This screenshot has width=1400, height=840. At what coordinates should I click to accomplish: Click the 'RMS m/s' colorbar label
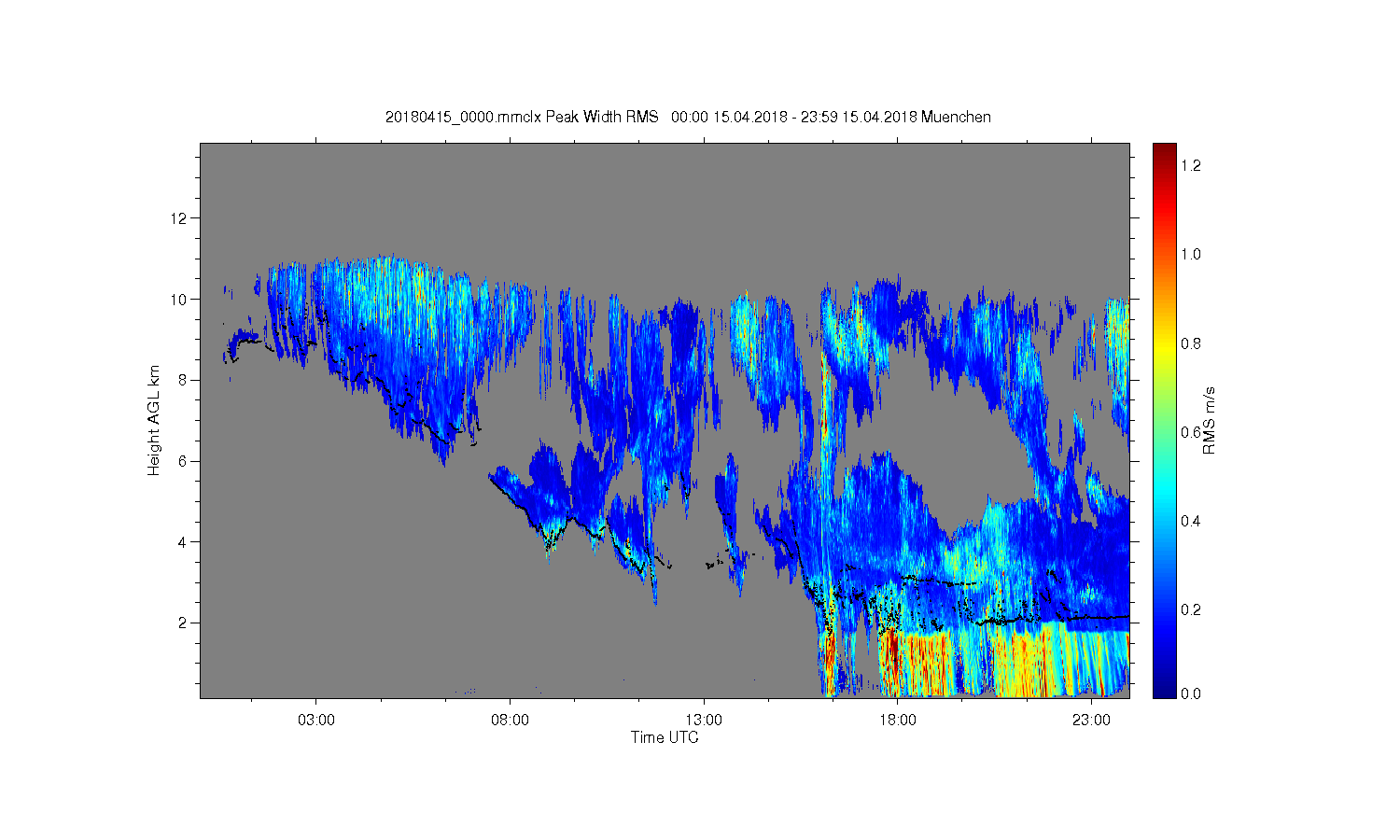1209,420
